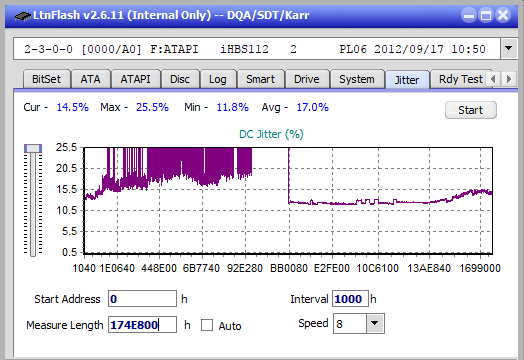Go to the Rdy Test tab
Image resolution: width=524 pixels, height=360 pixels.
461,79
